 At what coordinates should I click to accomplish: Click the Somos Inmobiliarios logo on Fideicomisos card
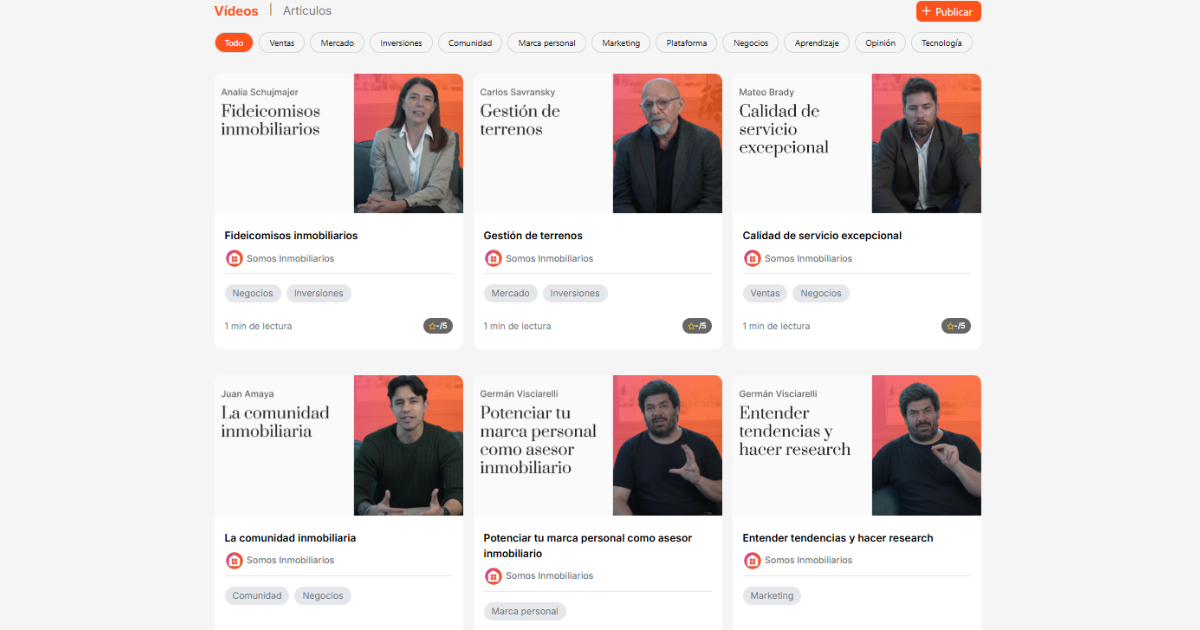[x=234, y=258]
